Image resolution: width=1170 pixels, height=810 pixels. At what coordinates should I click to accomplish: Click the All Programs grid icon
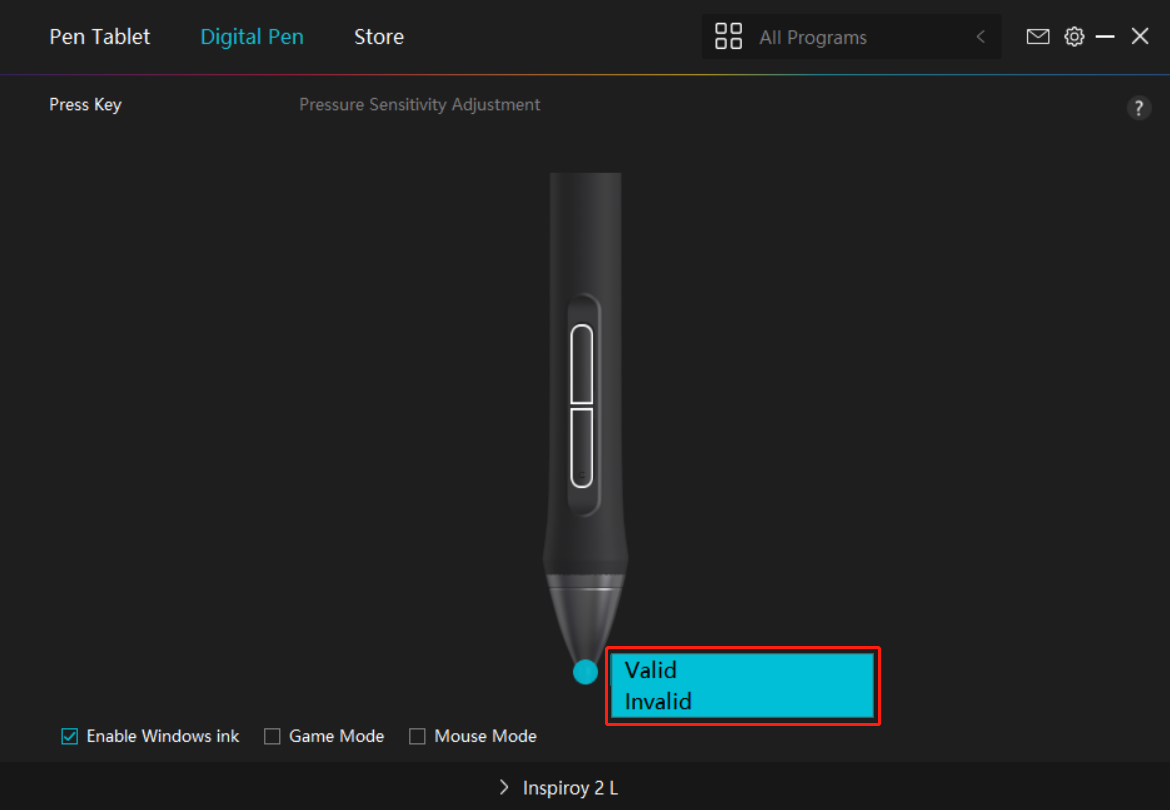click(729, 37)
